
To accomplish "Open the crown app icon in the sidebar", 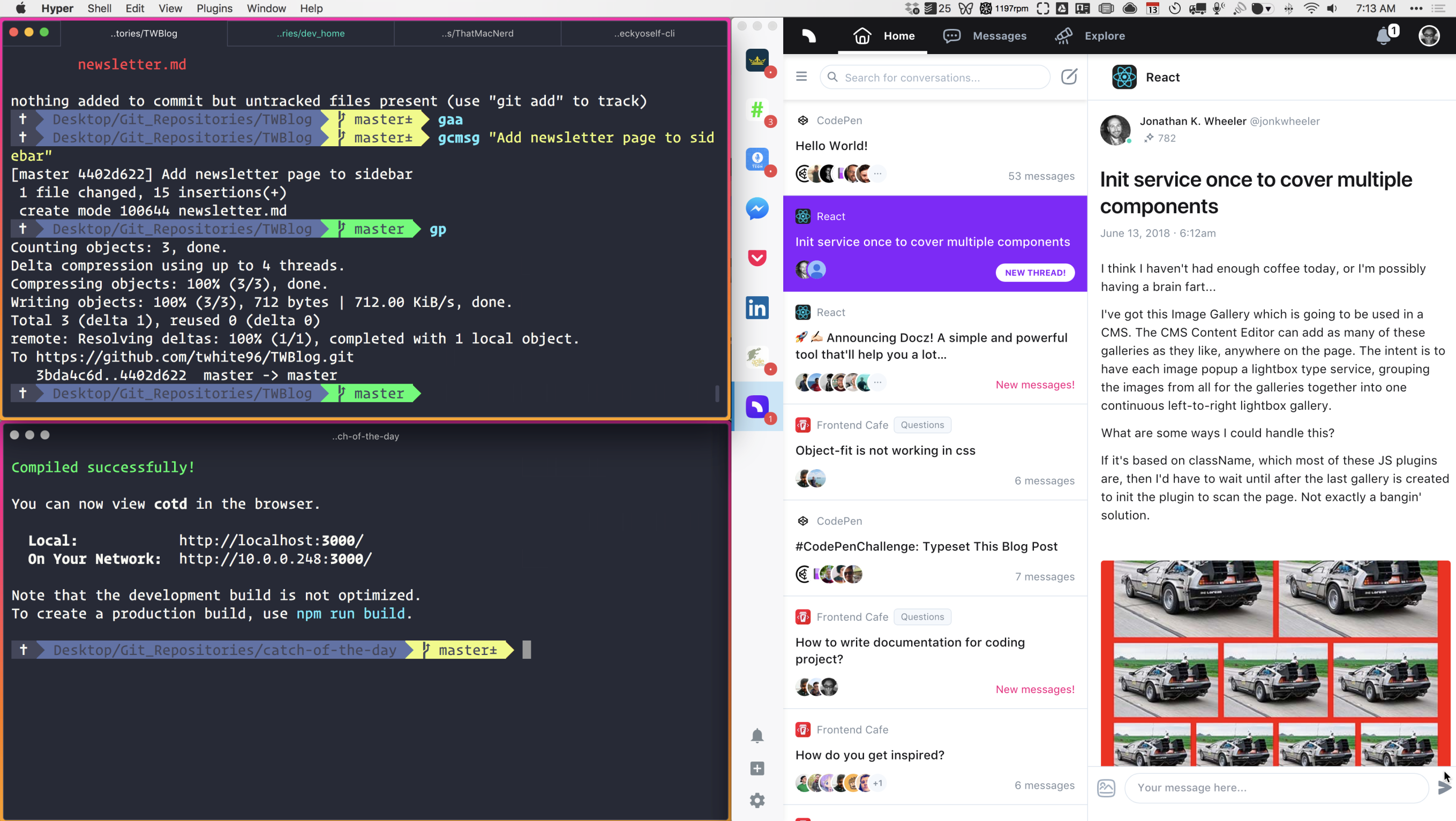I will point(757,61).
